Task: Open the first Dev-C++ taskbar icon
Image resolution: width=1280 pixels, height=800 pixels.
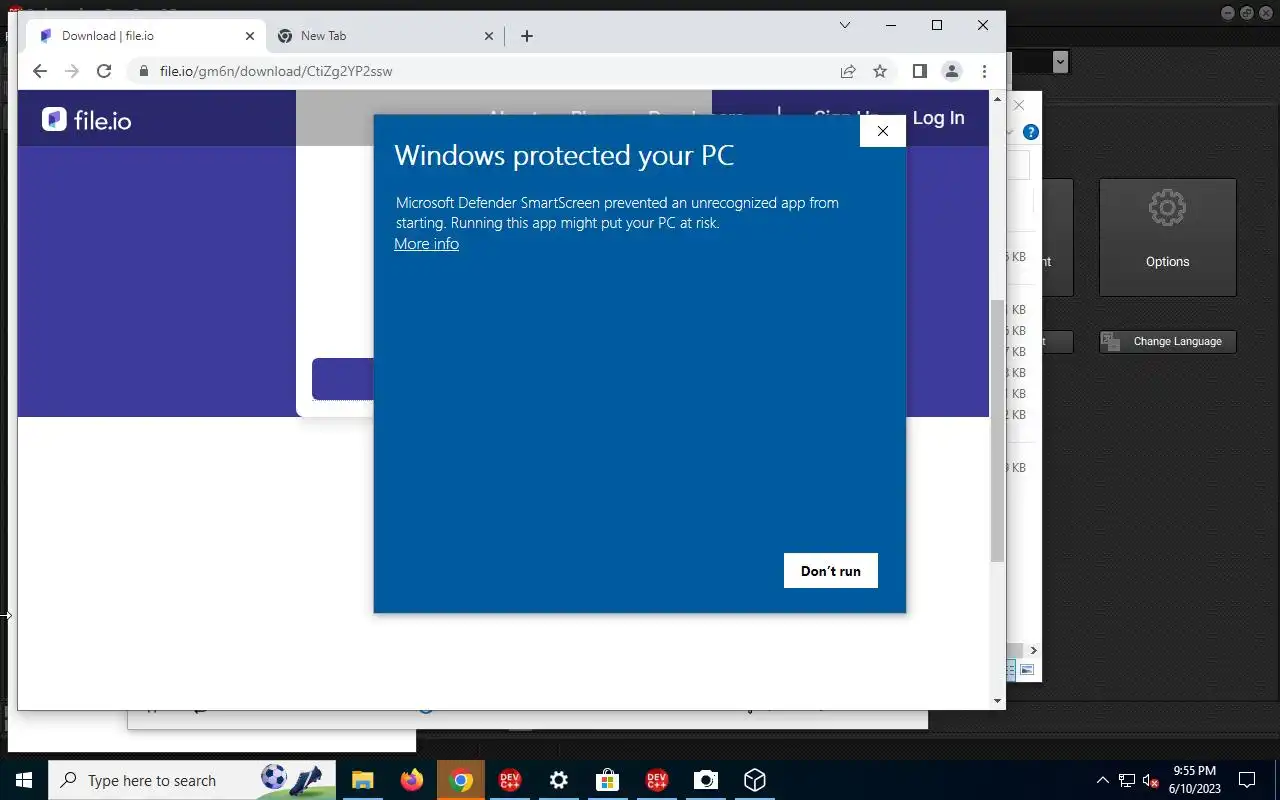Action: 509,780
